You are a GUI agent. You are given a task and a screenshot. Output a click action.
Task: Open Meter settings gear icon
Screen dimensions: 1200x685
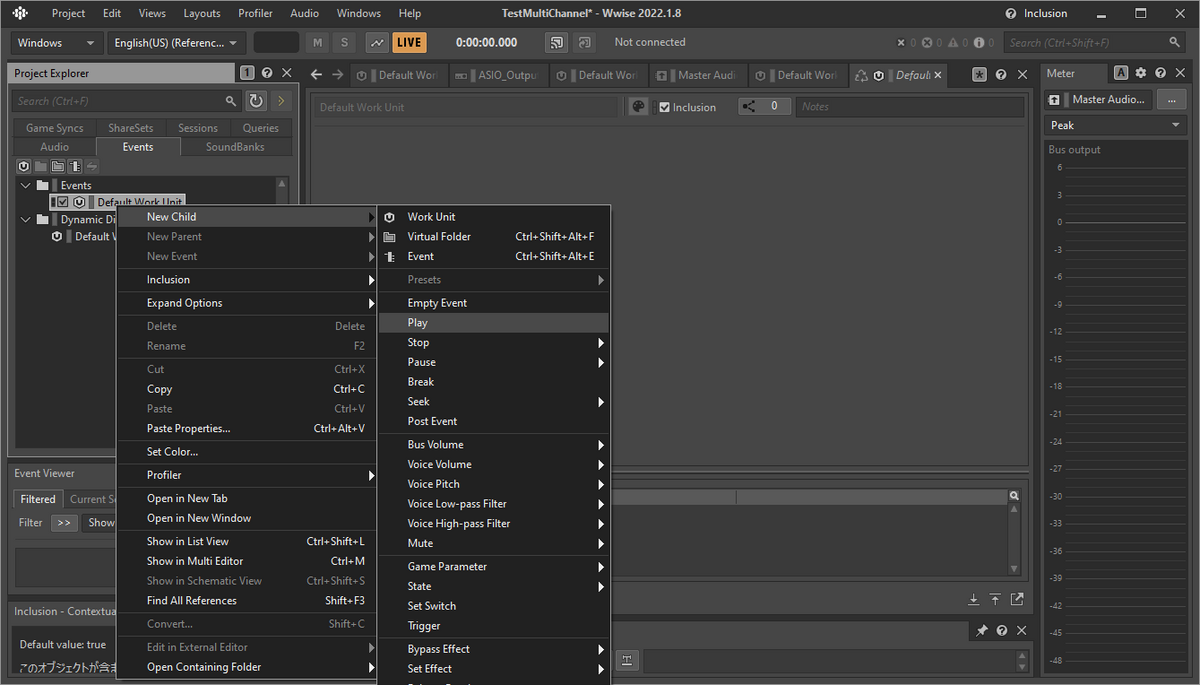pos(1141,73)
